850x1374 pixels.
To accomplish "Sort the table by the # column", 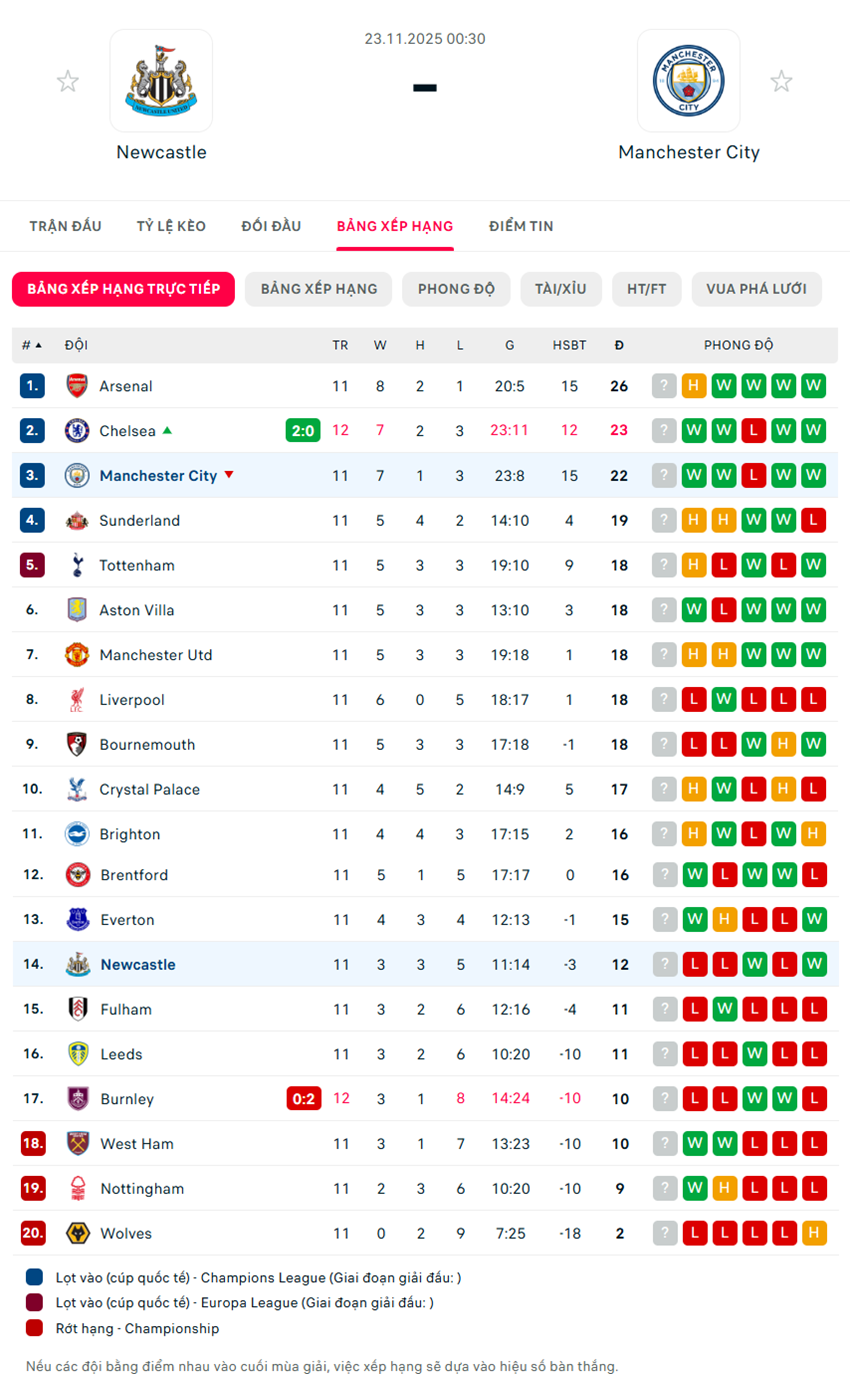I will tap(32, 346).
